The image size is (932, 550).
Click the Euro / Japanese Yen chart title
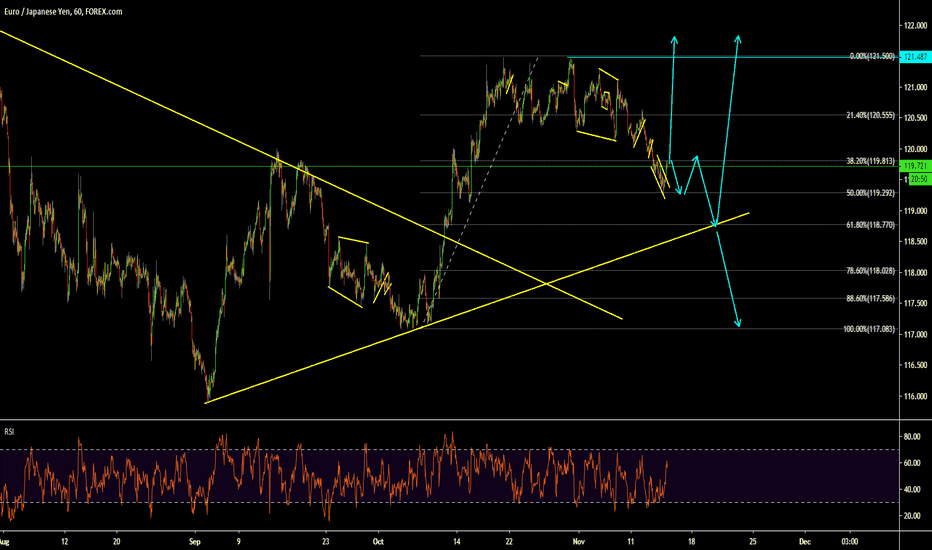point(62,11)
